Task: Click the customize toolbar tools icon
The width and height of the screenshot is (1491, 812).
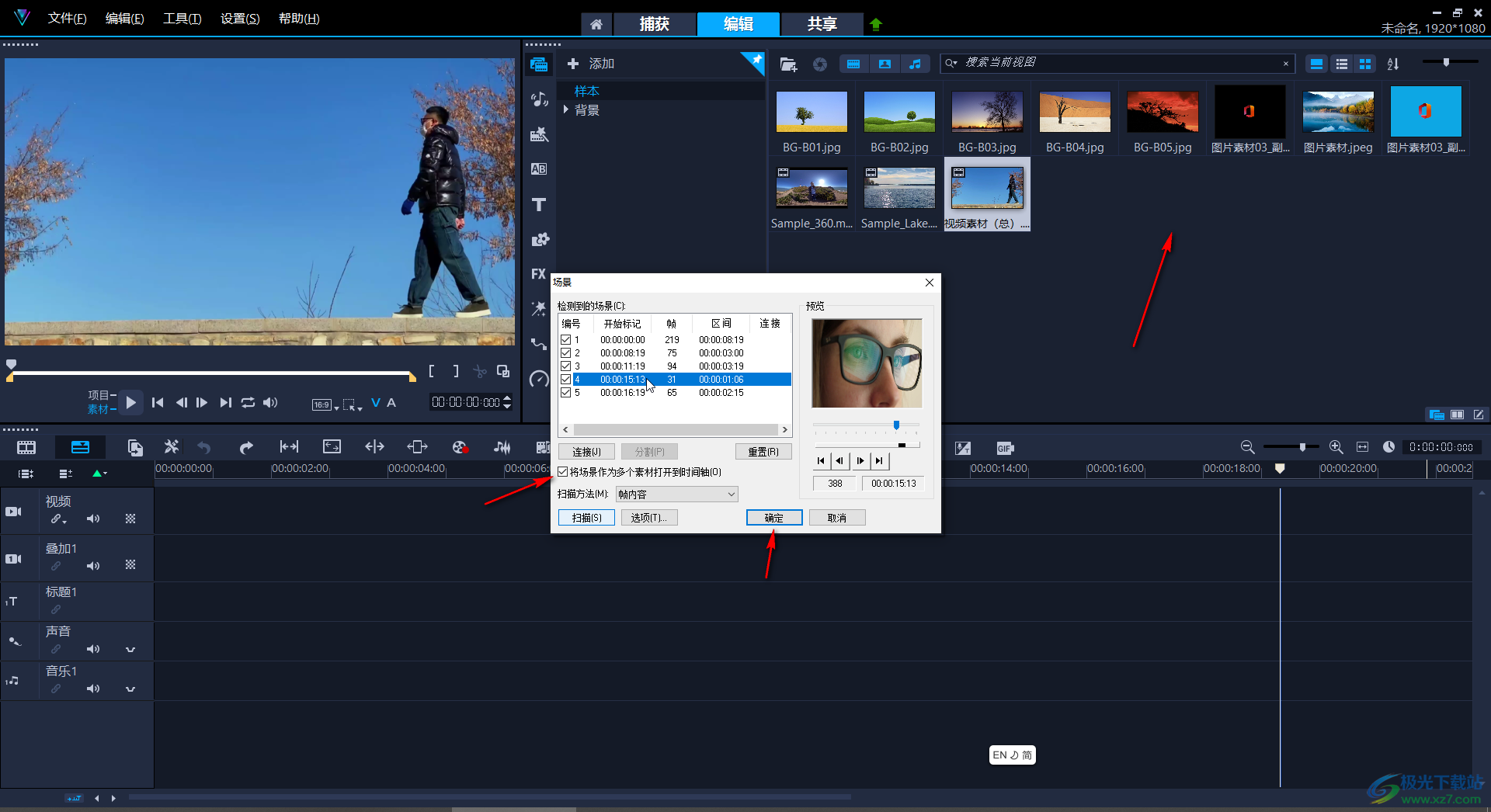Action: click(172, 447)
